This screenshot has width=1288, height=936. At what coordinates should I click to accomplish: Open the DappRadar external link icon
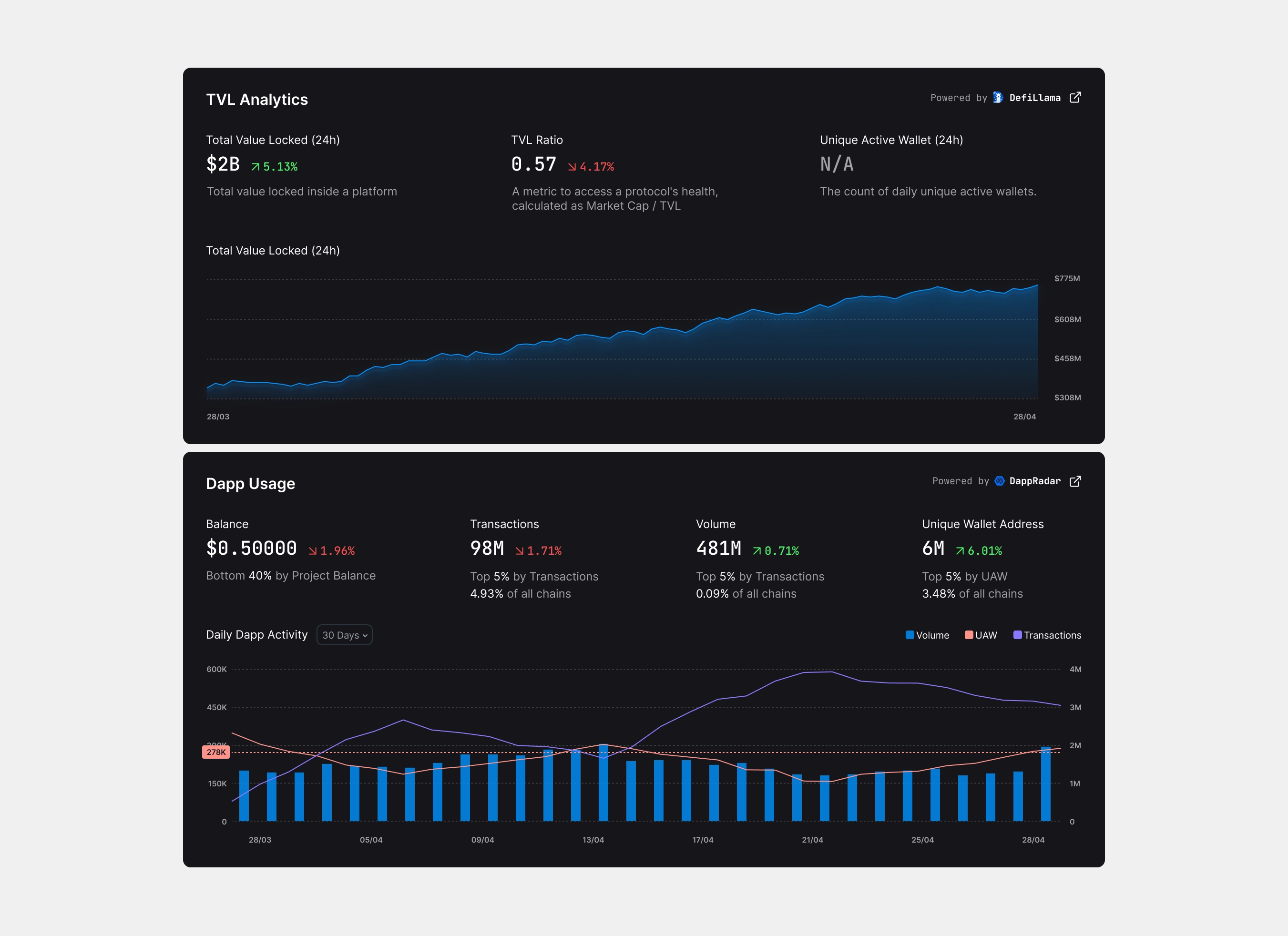(x=1074, y=481)
